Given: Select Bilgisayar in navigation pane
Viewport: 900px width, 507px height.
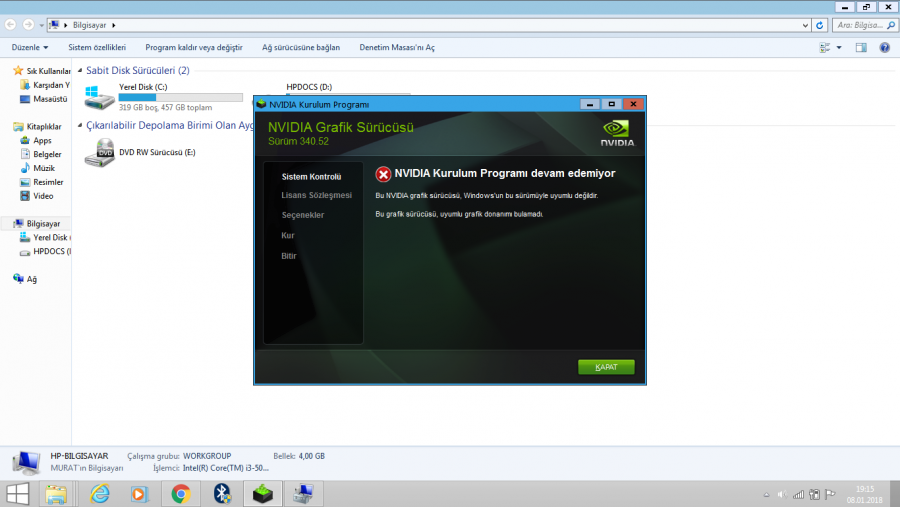Looking at the screenshot, I should [x=37, y=223].
